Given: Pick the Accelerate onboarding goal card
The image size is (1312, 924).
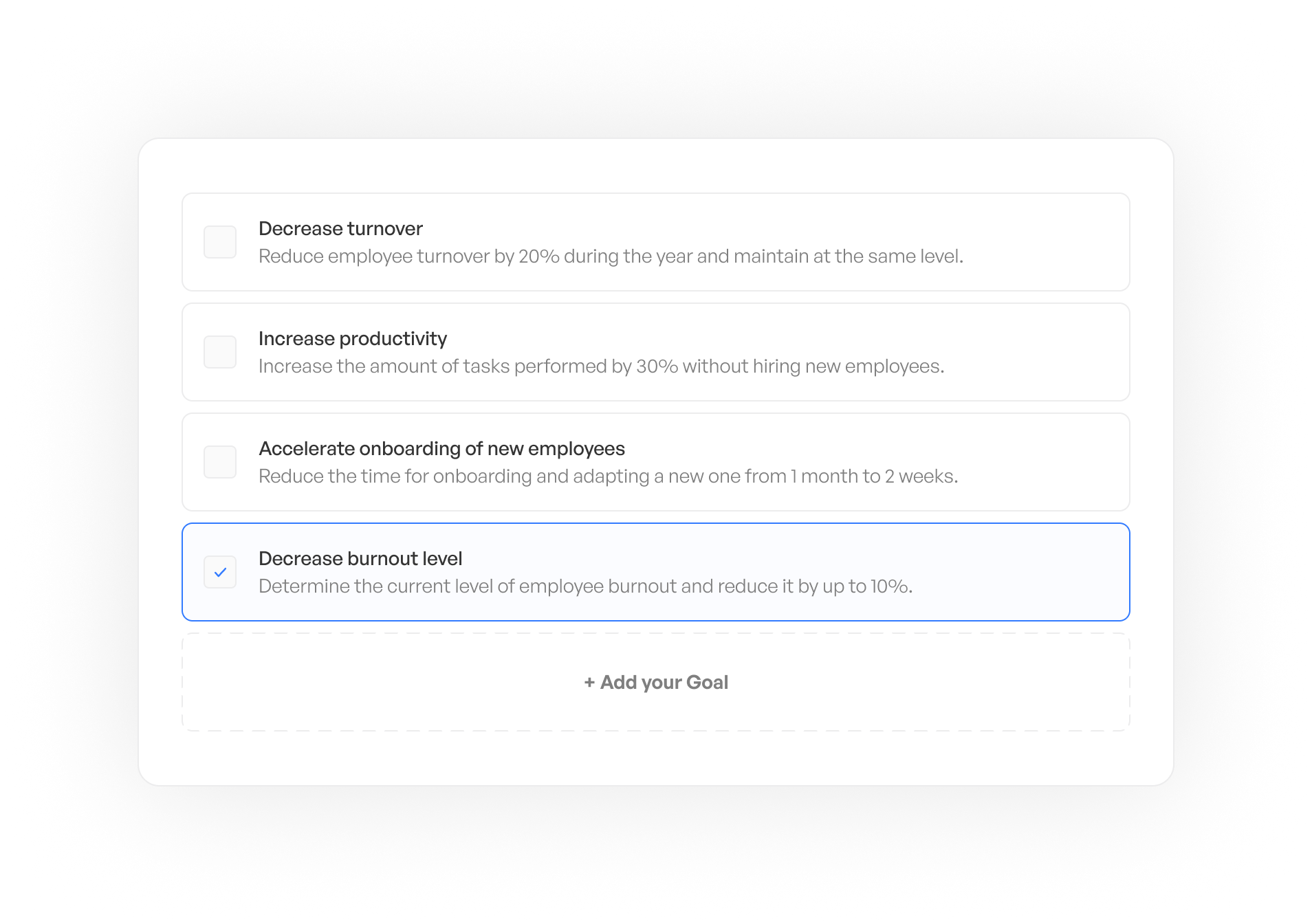Looking at the screenshot, I should click(x=656, y=462).
